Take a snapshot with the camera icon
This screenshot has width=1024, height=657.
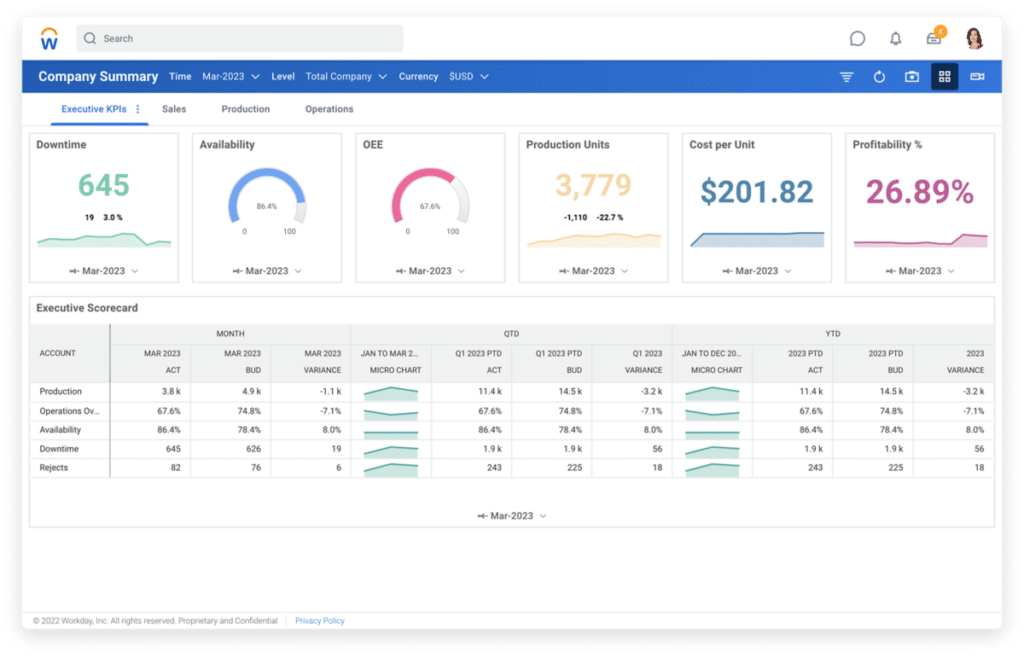912,77
